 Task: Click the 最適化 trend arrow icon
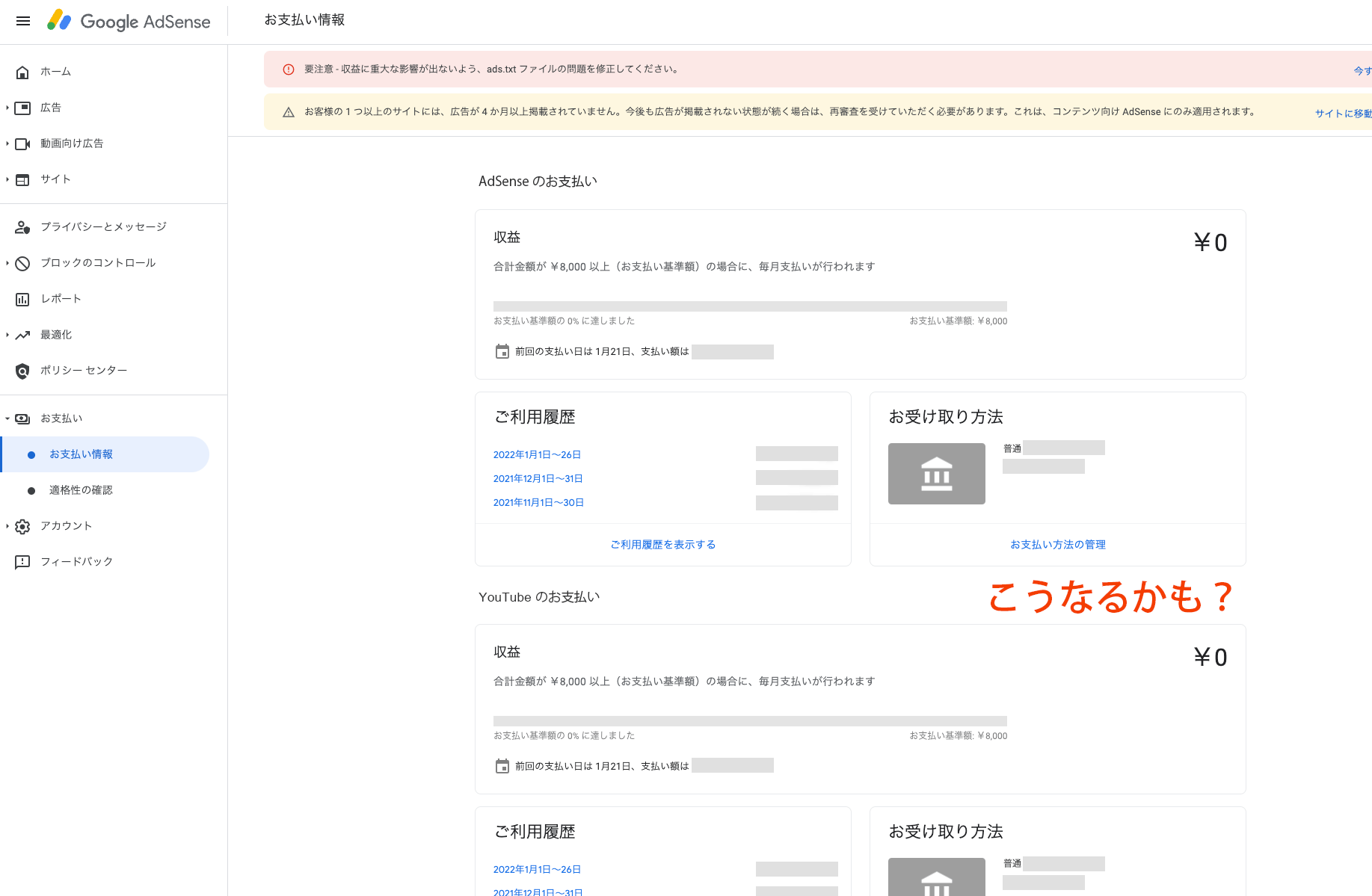(22, 335)
